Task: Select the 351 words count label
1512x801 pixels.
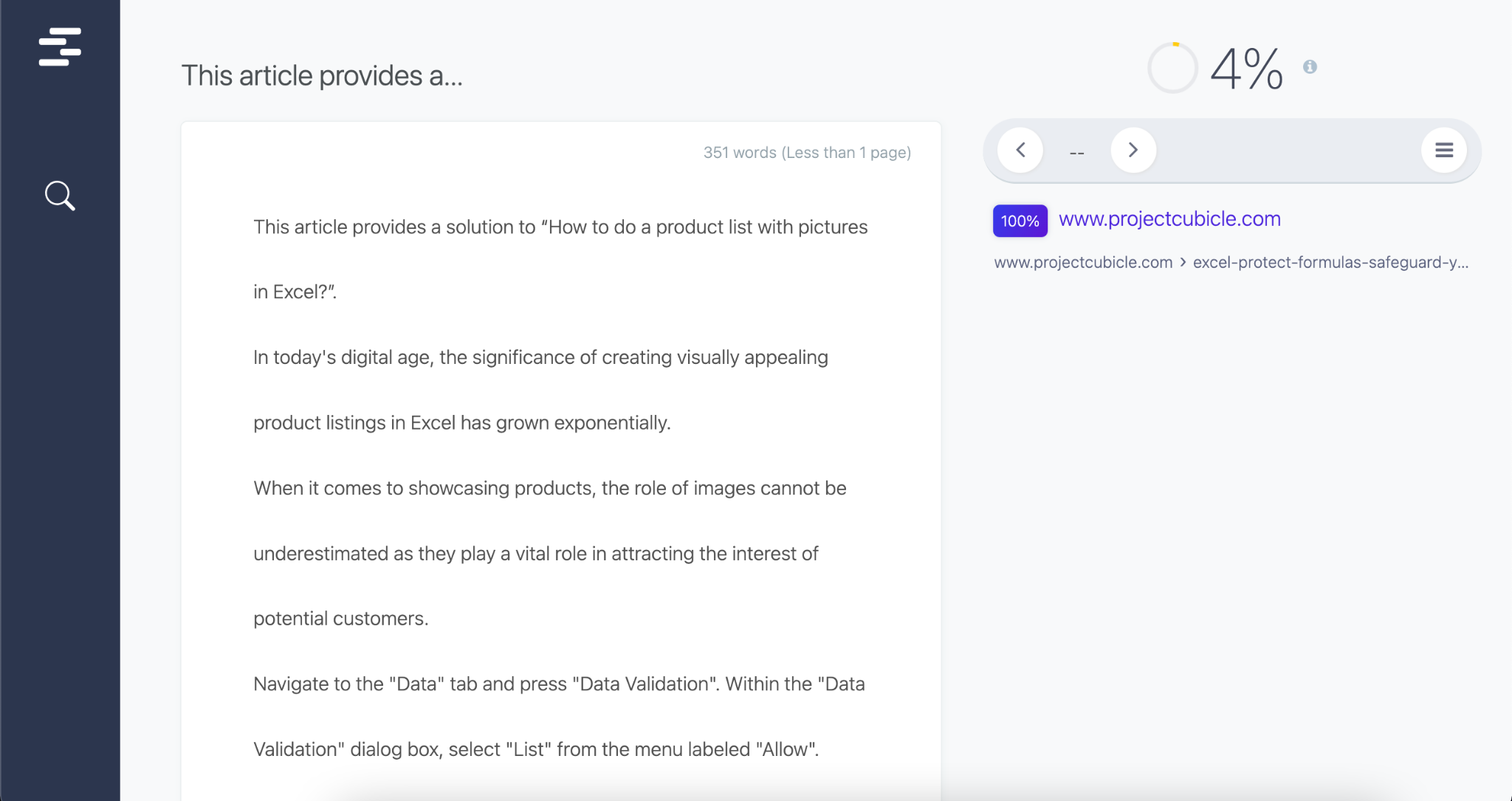Action: click(807, 153)
